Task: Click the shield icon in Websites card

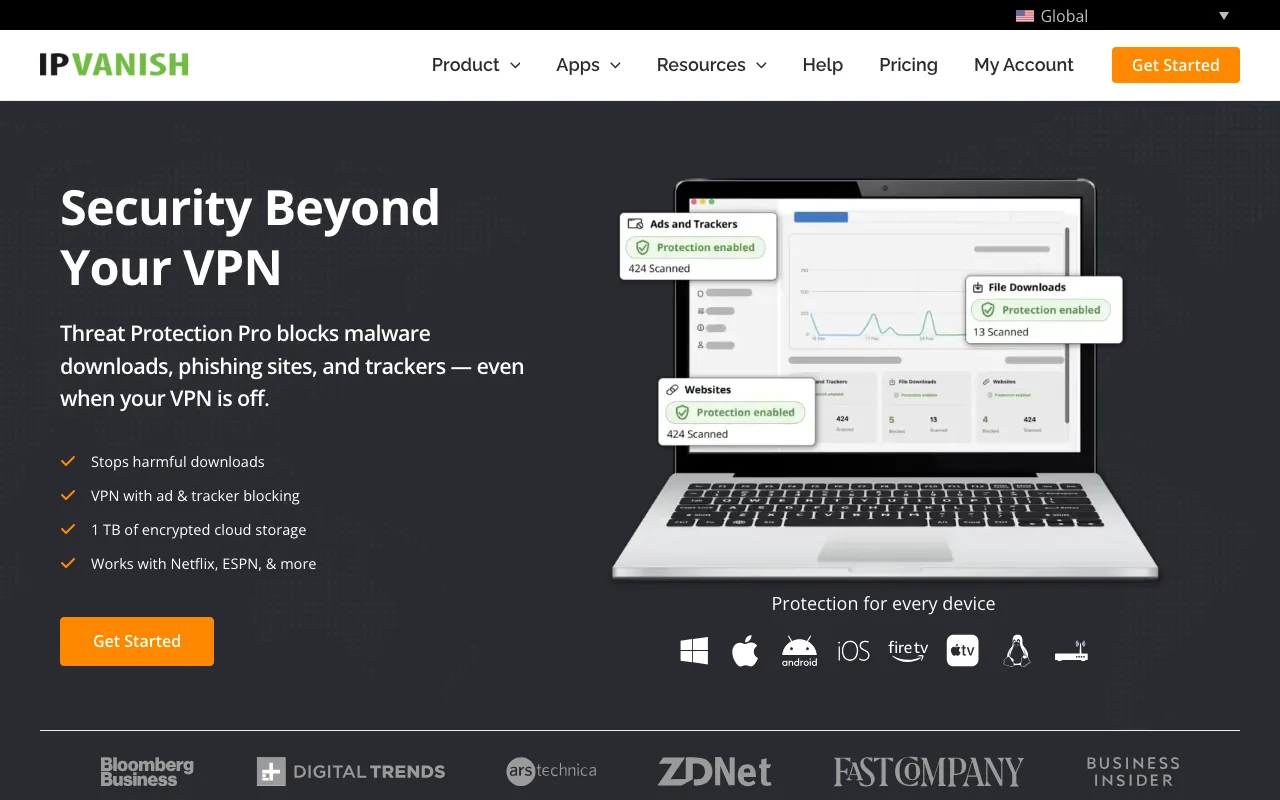Action: tap(682, 412)
